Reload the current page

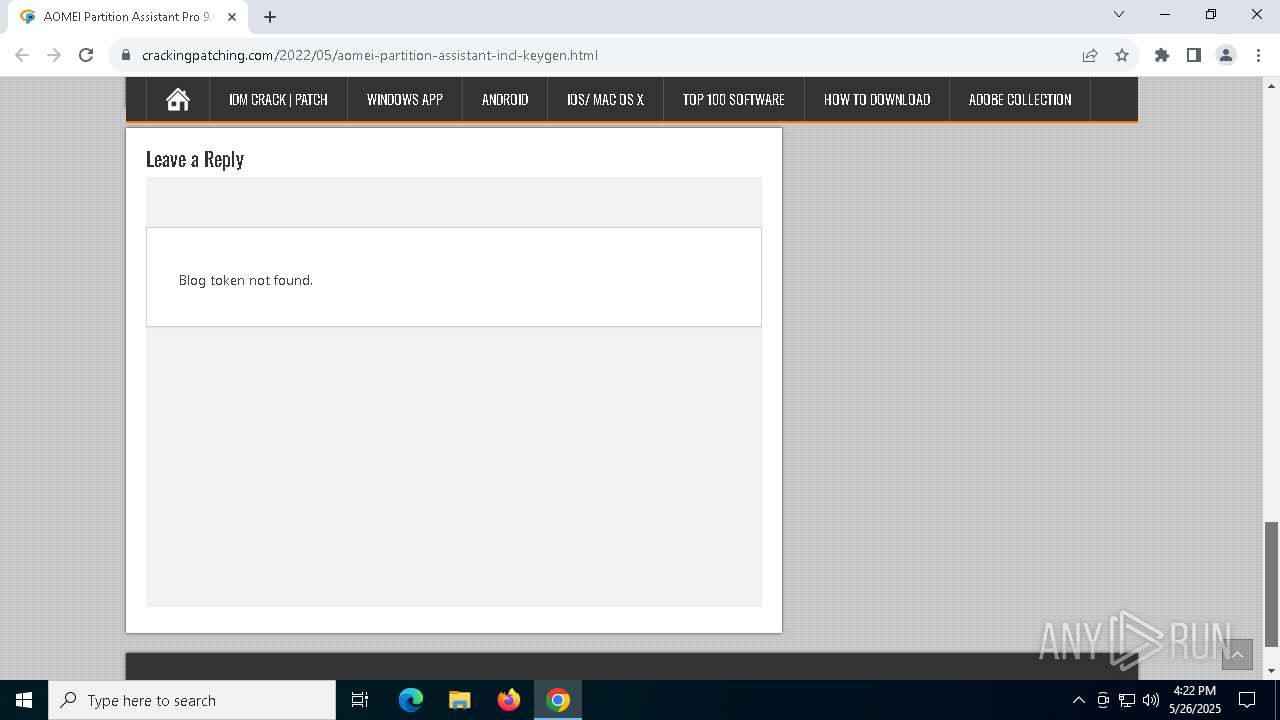click(x=86, y=55)
